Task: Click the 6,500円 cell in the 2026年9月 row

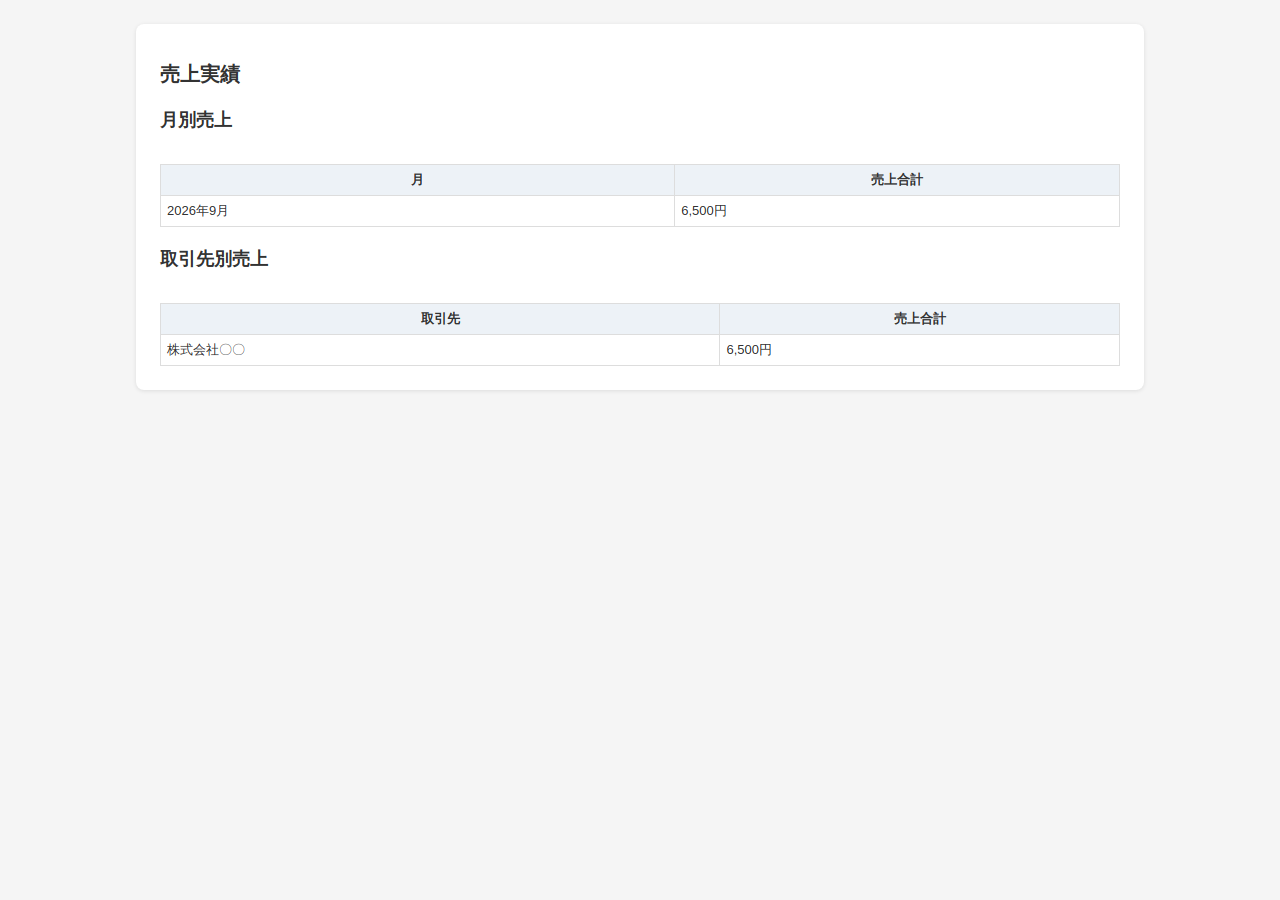Action: click(x=897, y=211)
